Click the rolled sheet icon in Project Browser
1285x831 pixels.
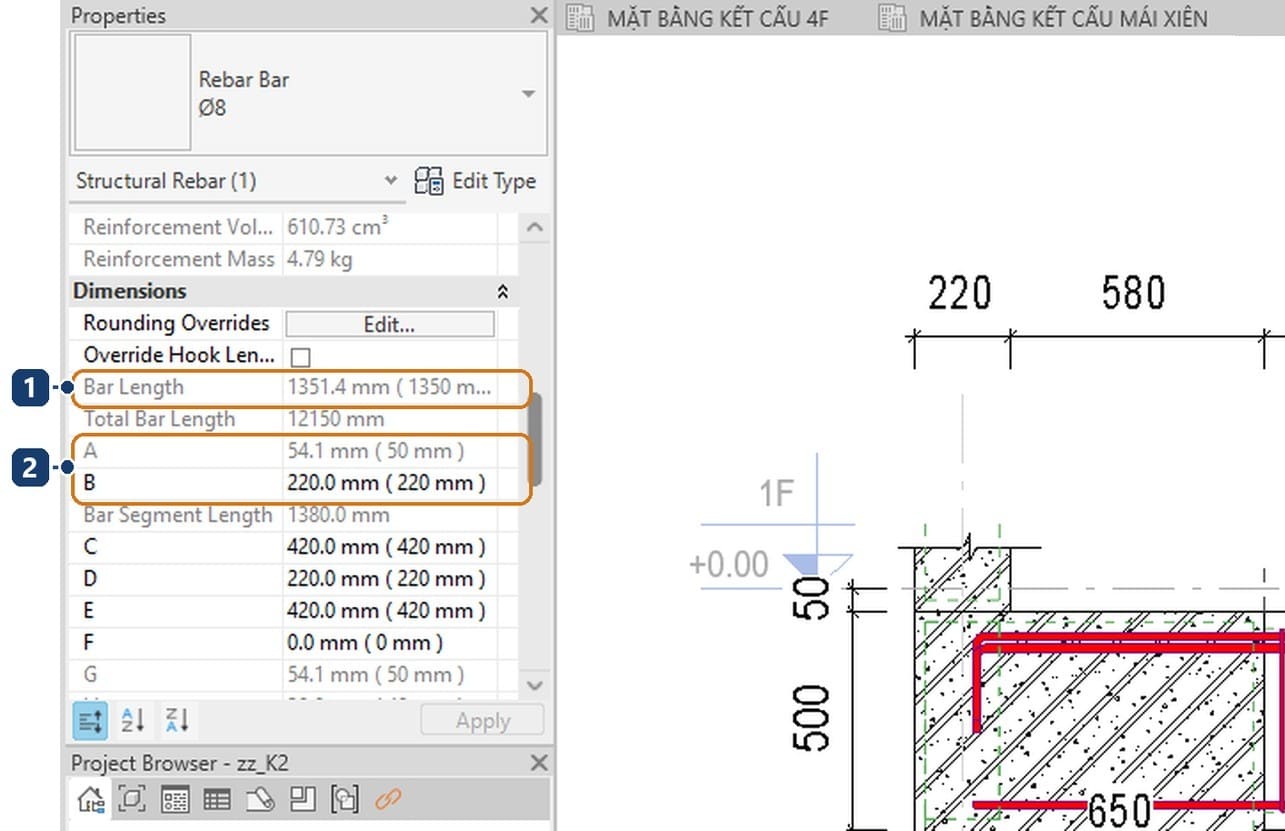259,799
